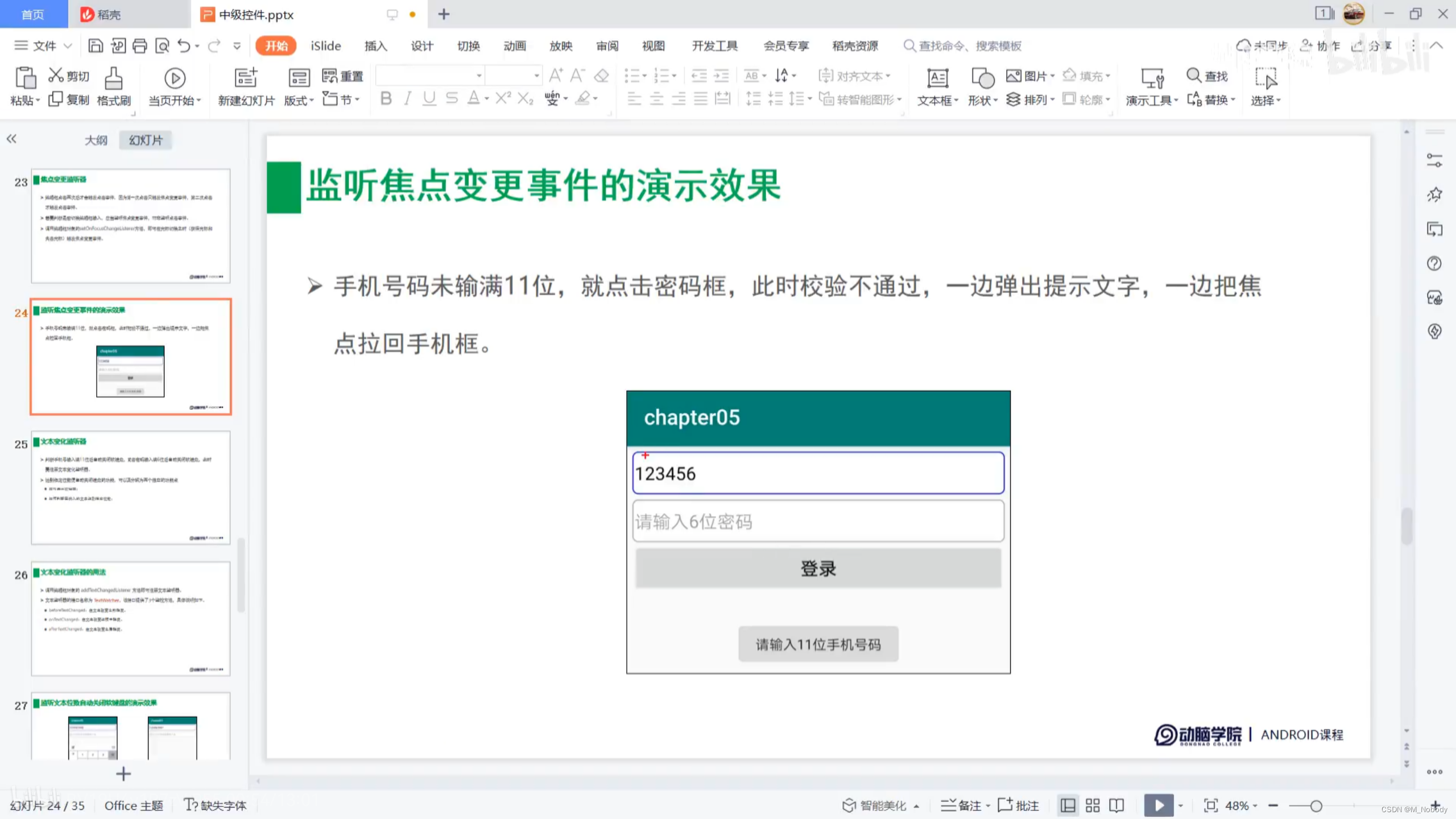Open the 48% zoom level dropdown

click(x=1240, y=805)
